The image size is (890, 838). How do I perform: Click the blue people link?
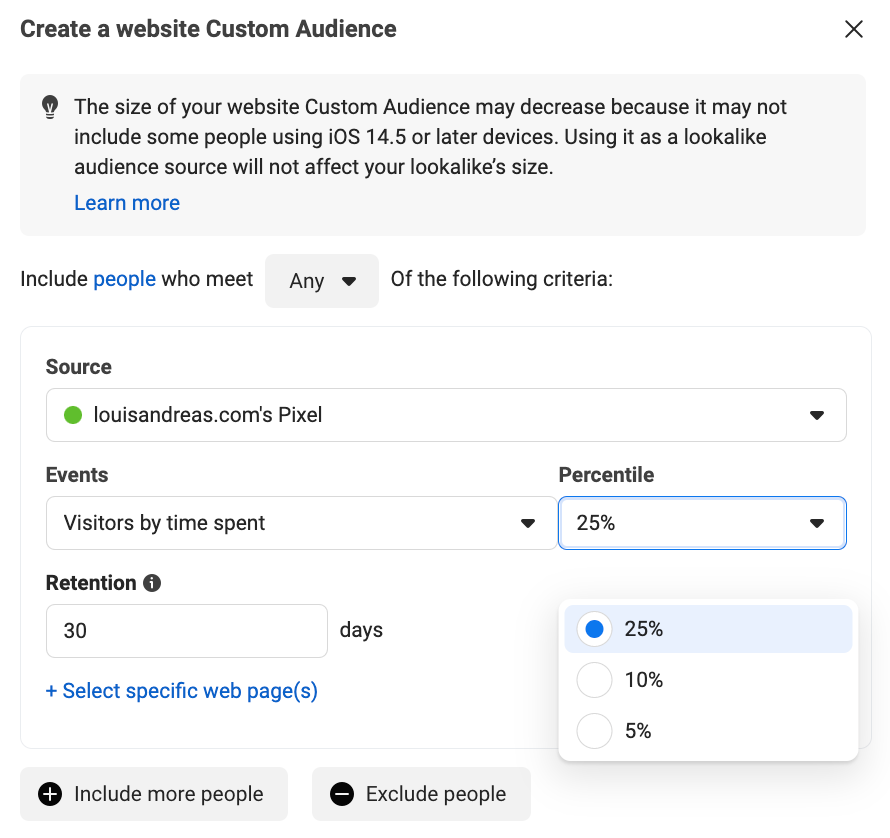[124, 279]
